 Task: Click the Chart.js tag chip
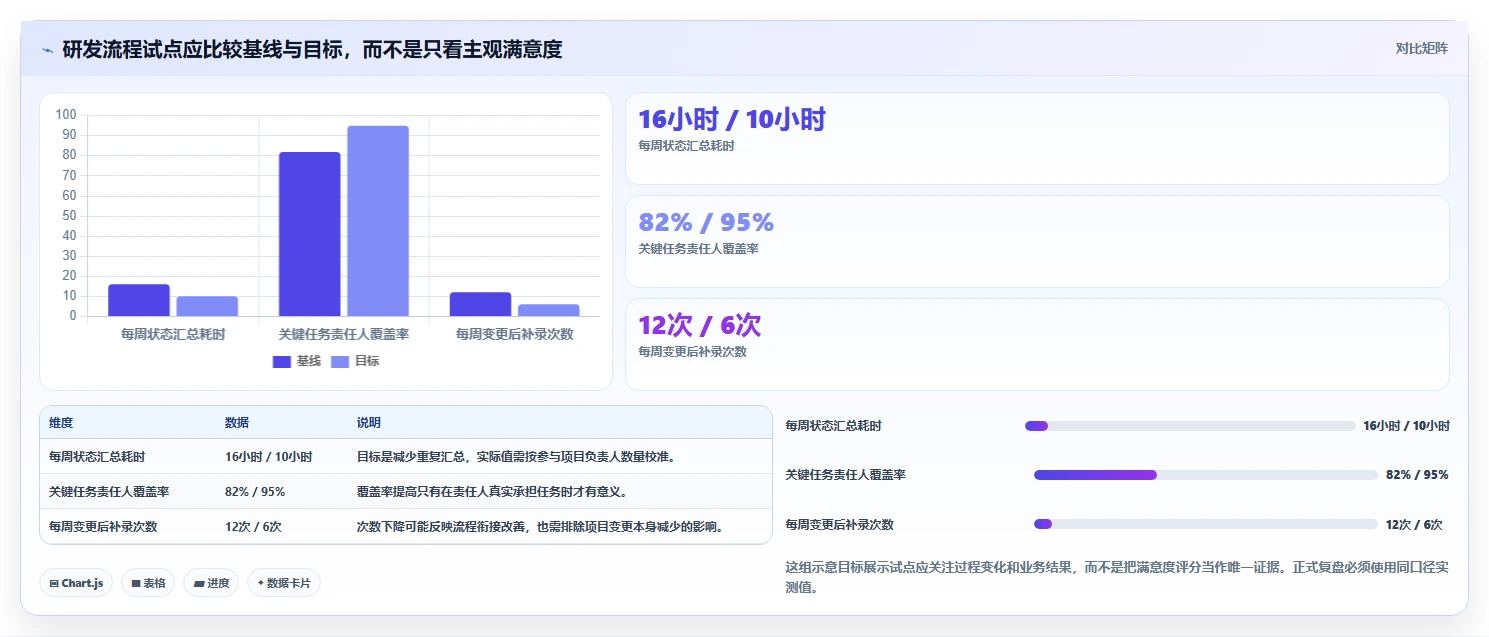click(x=76, y=583)
